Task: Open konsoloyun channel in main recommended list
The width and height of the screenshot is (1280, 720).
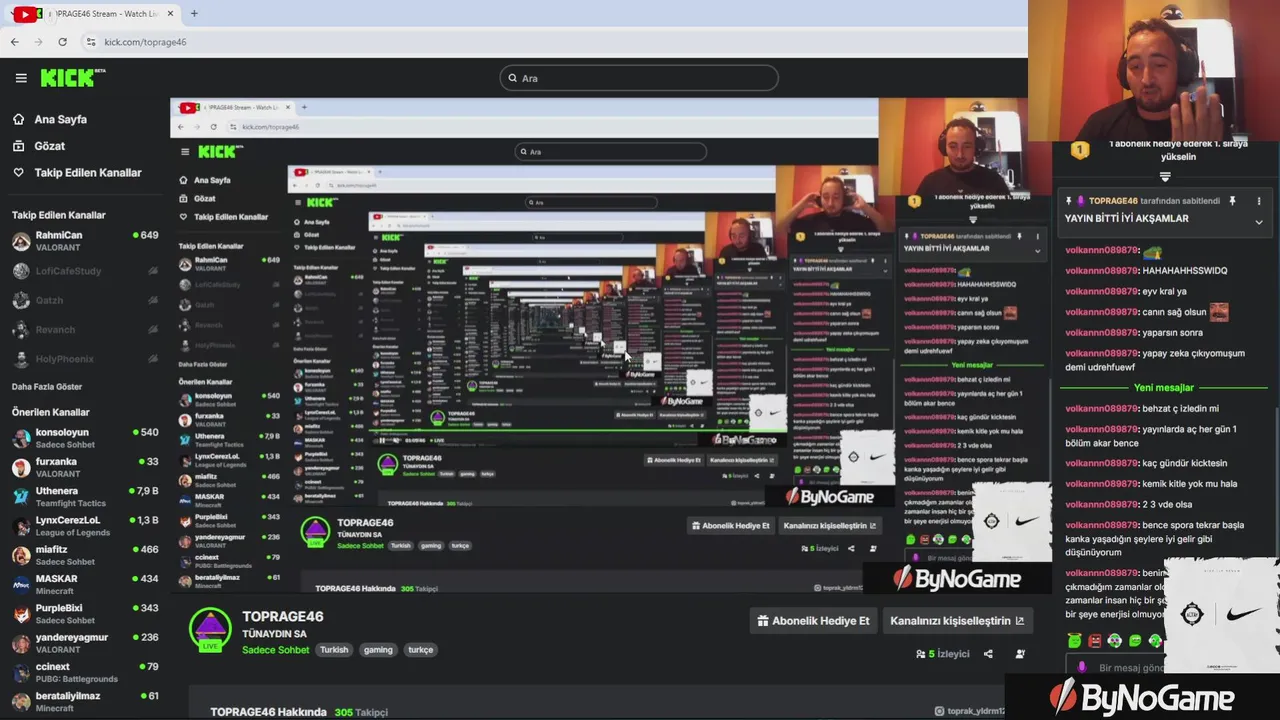Action: 85,438
